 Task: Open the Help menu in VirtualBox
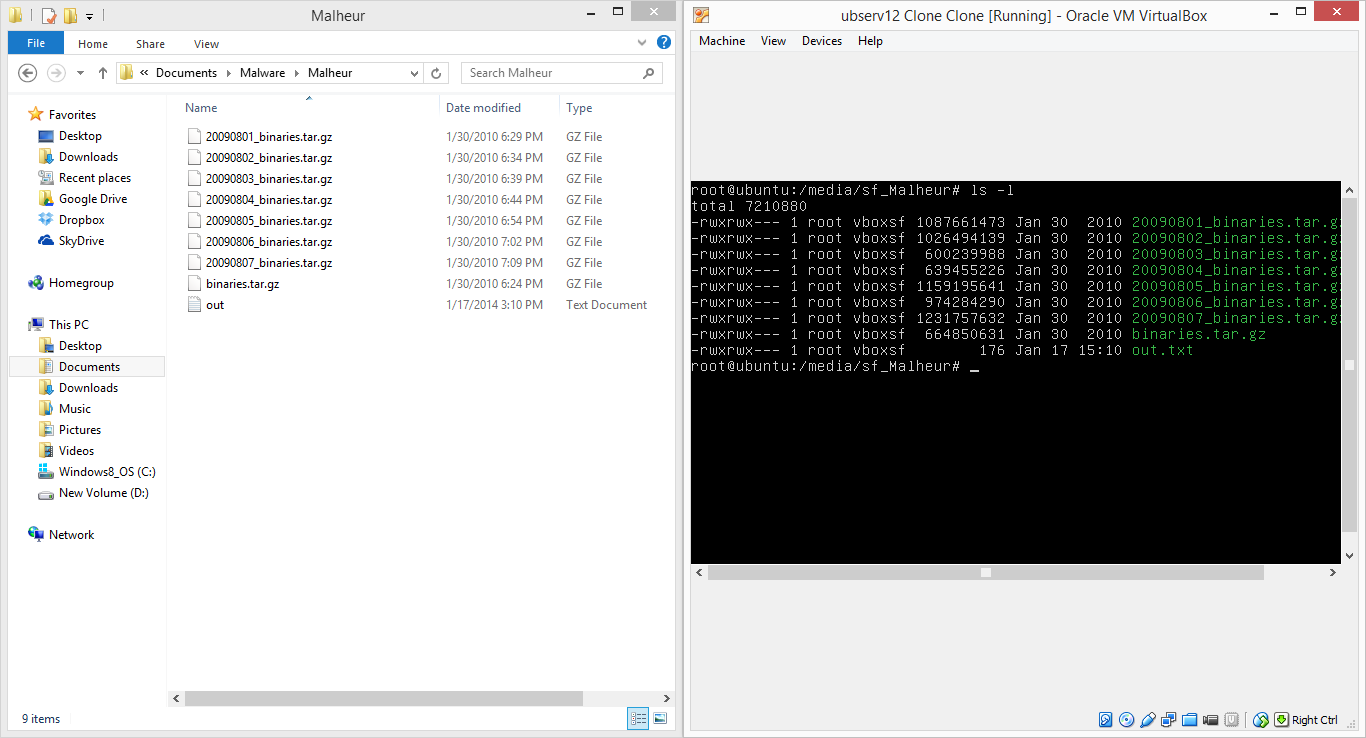871,41
